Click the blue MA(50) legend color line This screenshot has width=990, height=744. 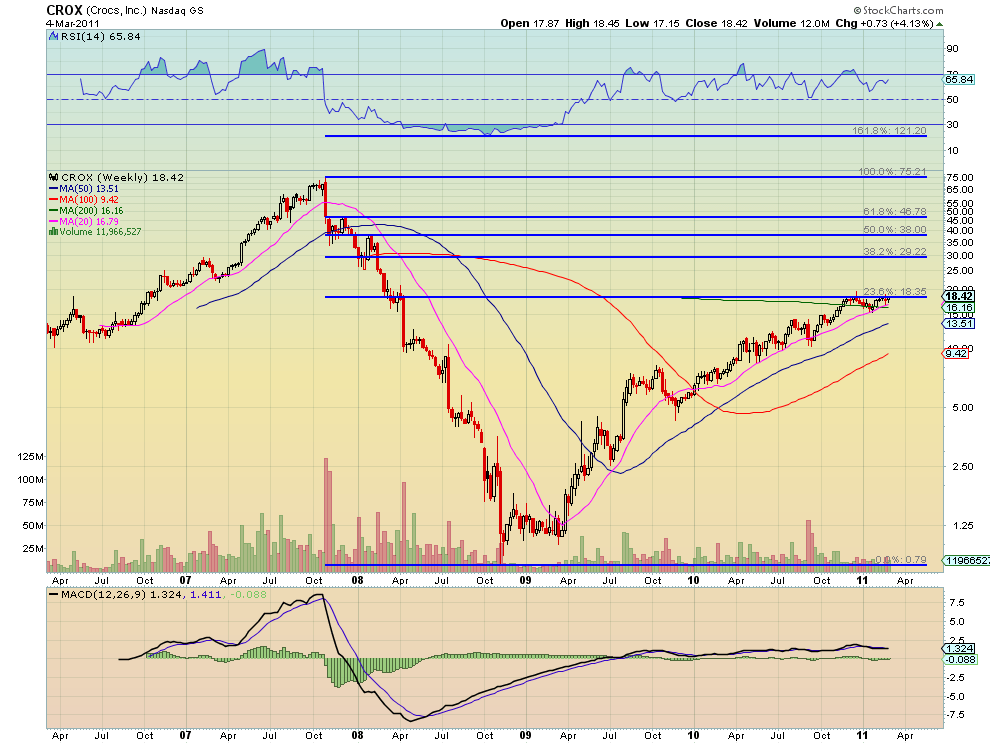pos(54,189)
